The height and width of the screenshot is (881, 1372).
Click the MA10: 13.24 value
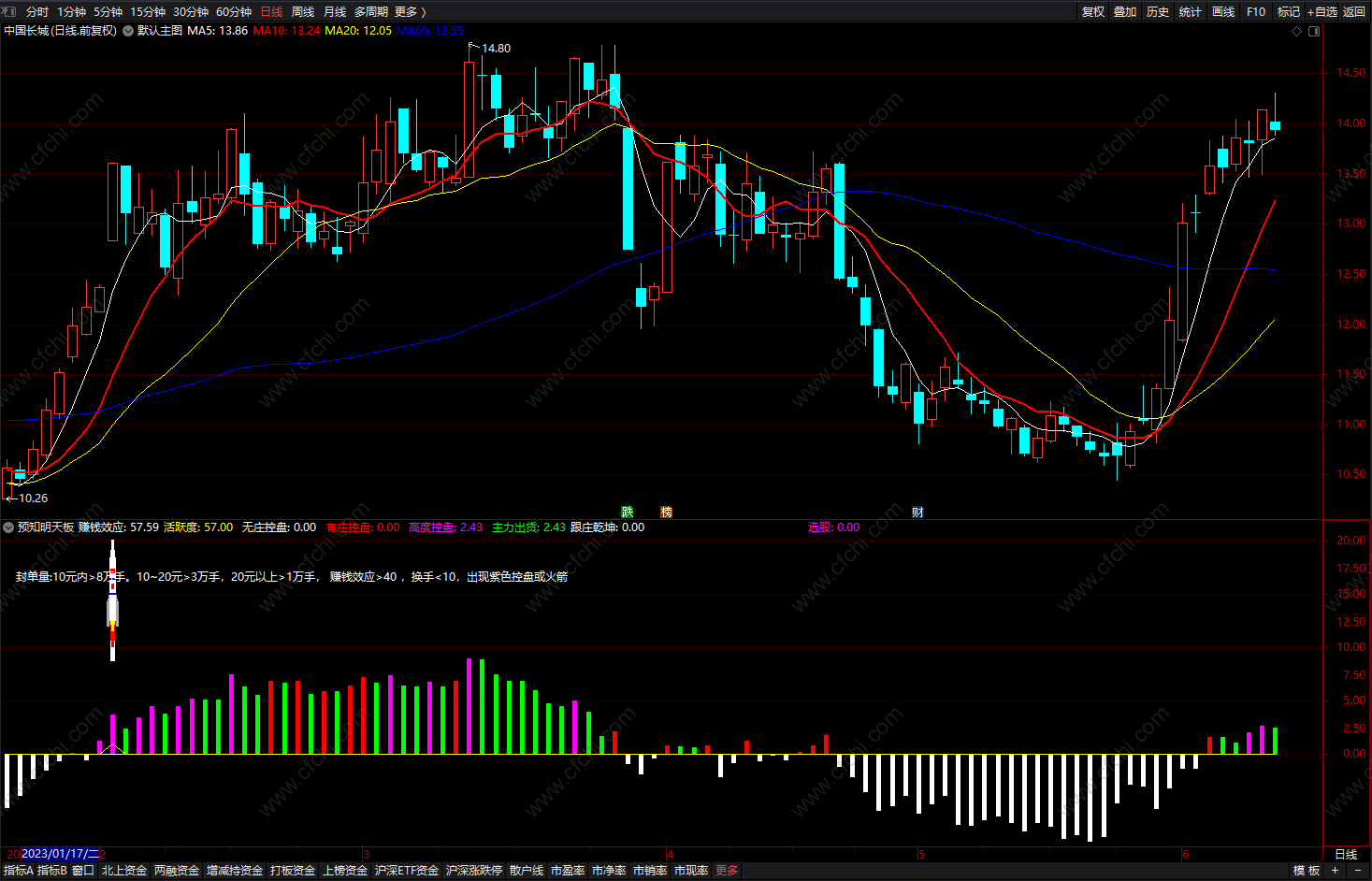(x=286, y=31)
